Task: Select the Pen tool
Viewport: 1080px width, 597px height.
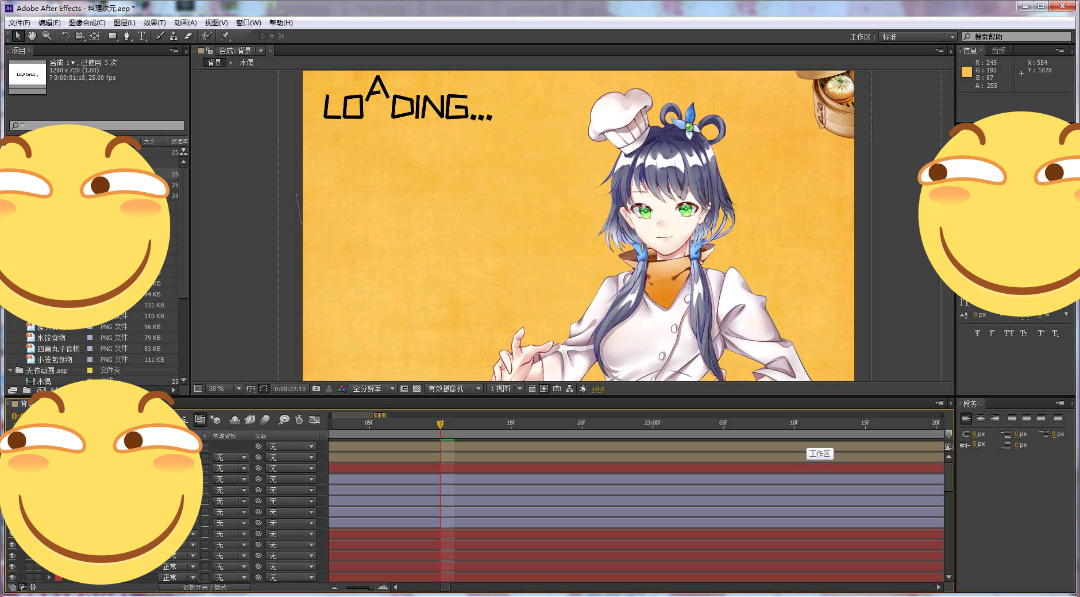Action: pyautogui.click(x=127, y=36)
